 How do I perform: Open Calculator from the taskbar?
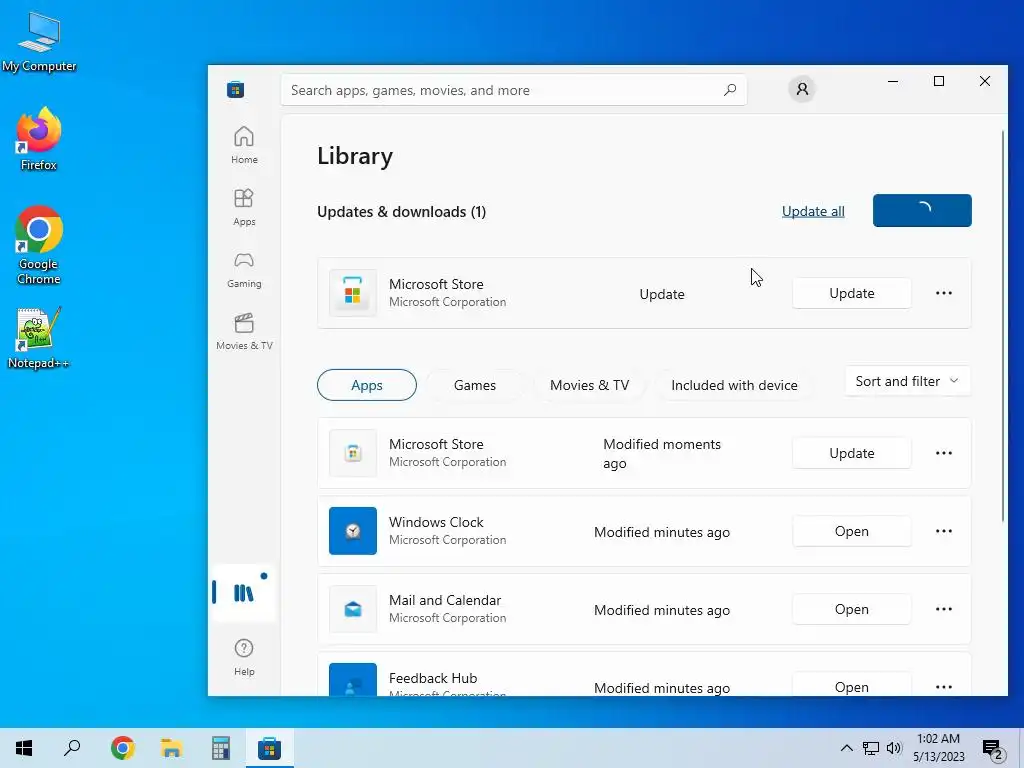221,748
